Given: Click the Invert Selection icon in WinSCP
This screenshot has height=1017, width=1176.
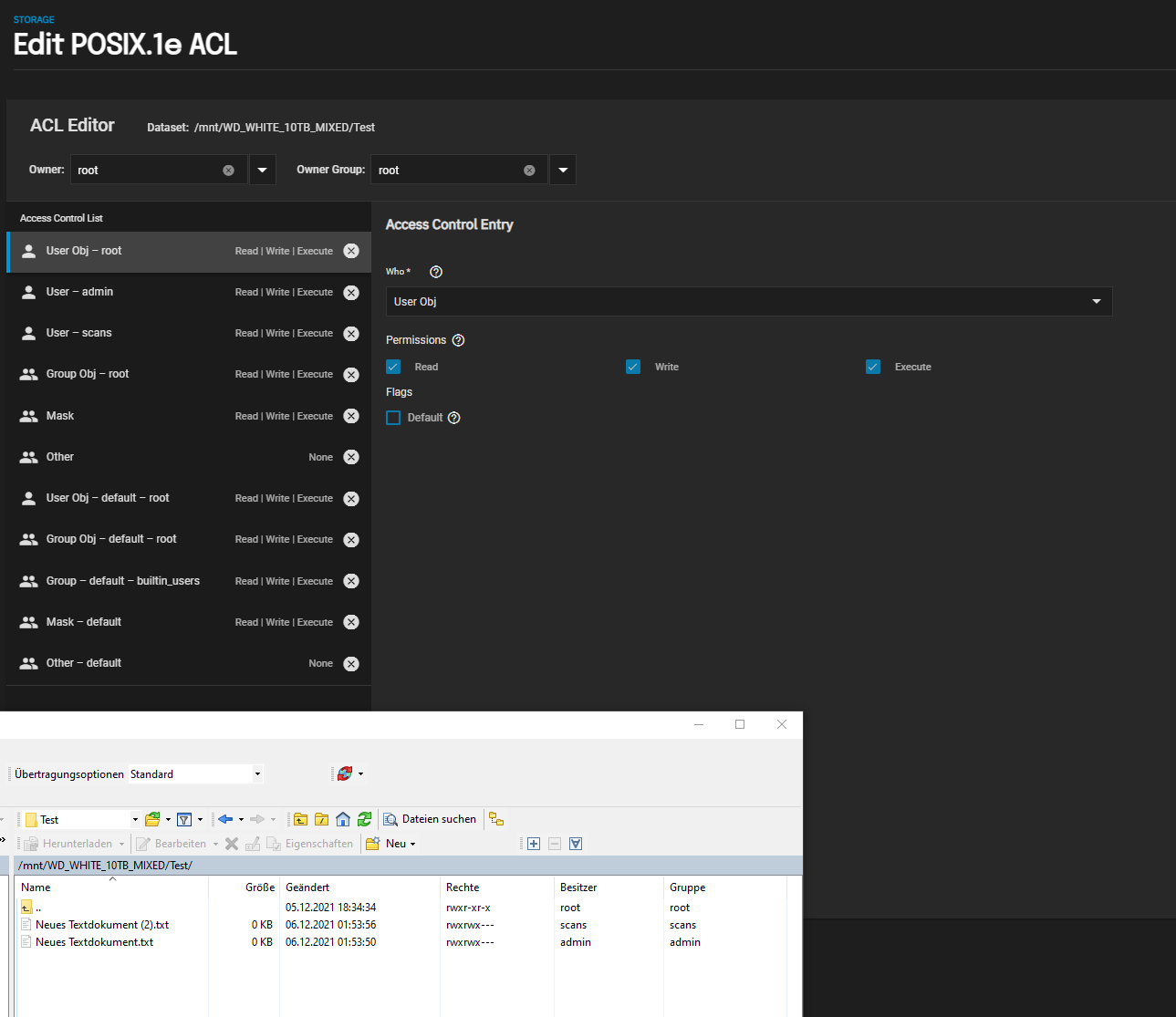Looking at the screenshot, I should click(x=576, y=844).
